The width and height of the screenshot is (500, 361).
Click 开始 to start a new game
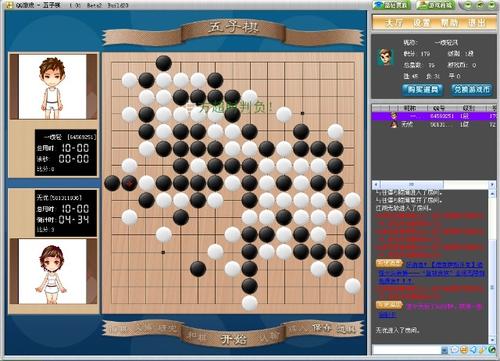(x=234, y=339)
